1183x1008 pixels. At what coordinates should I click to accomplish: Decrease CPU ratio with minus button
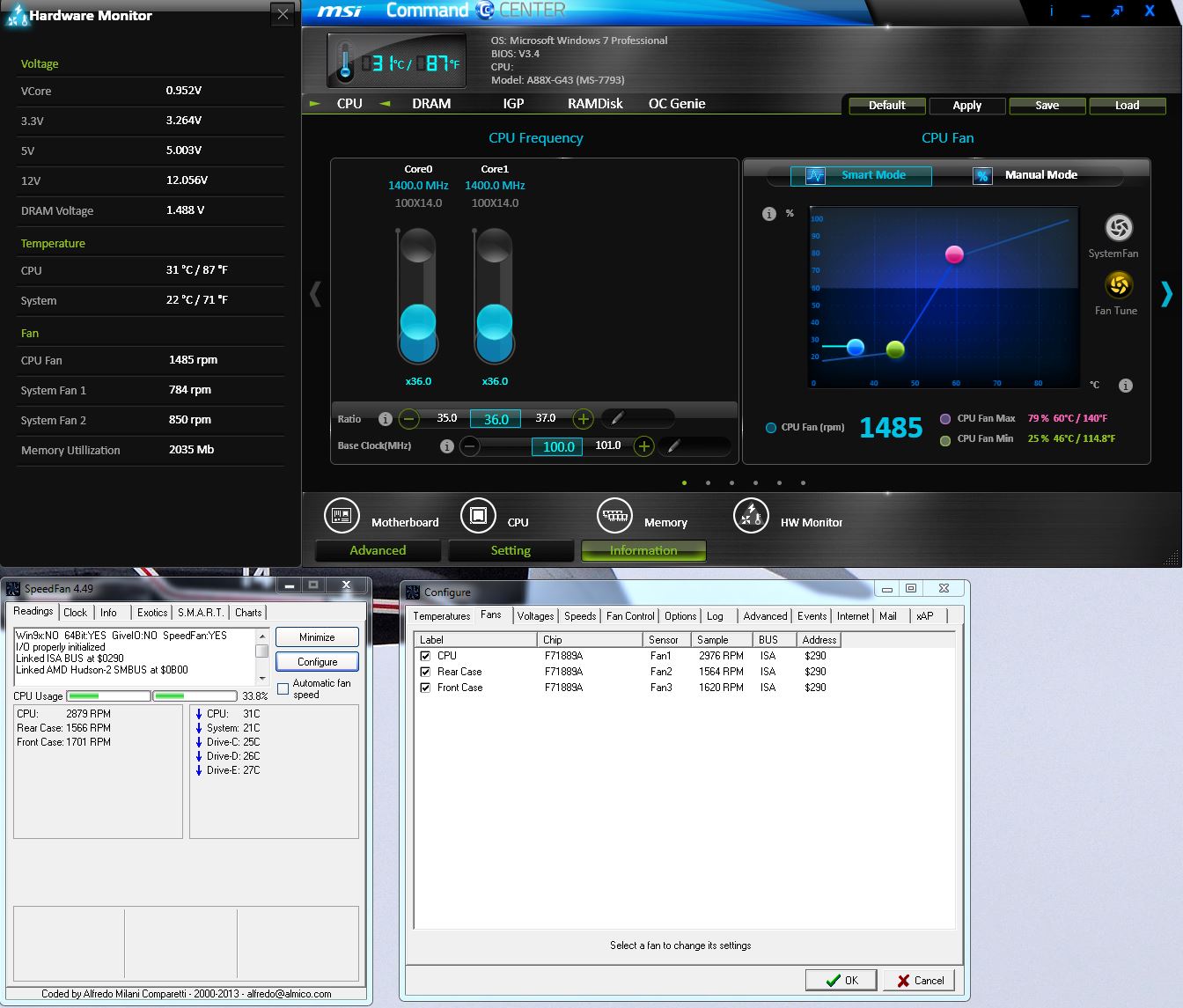pos(408,419)
